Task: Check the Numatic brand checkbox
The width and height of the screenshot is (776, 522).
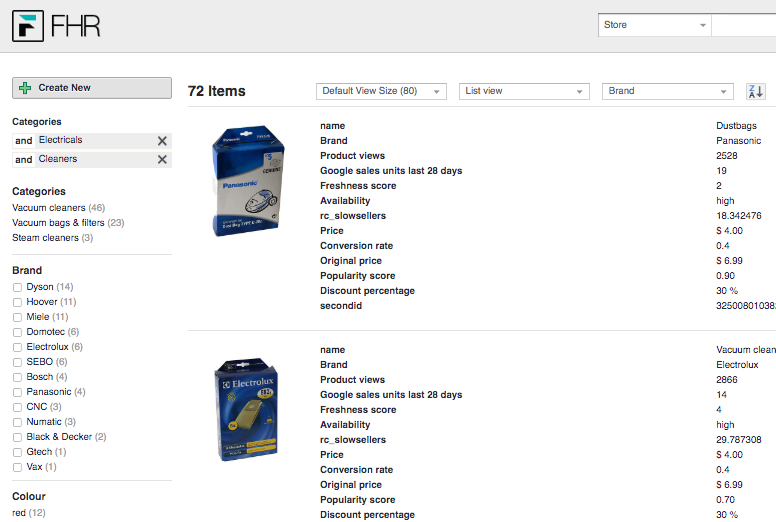Action: (17, 423)
